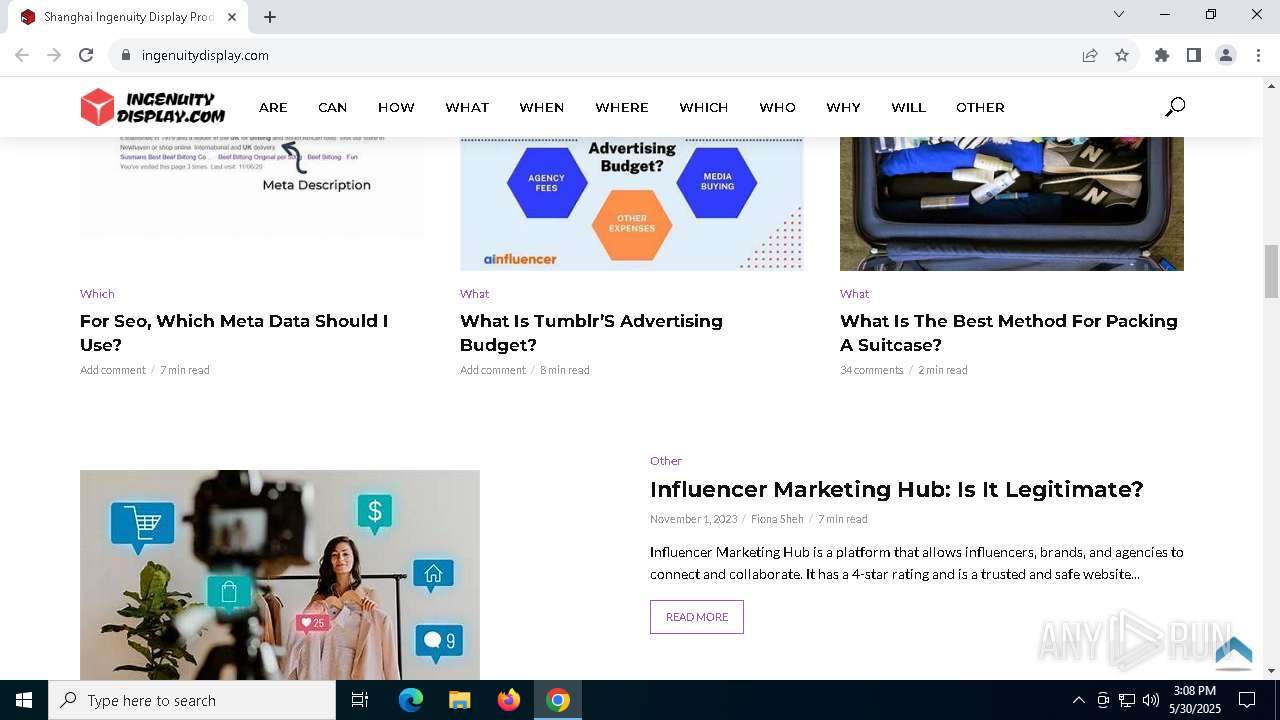Open the WILL menu category
1280x720 pixels.
click(908, 107)
